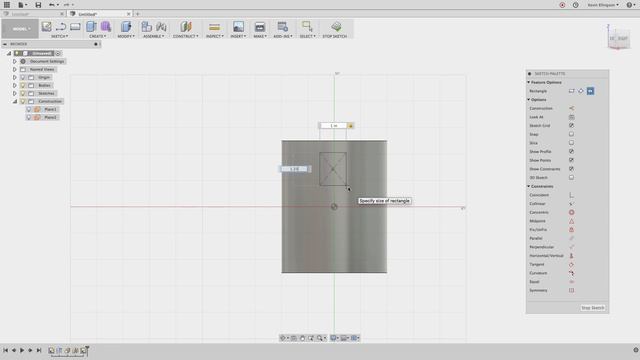The height and width of the screenshot is (360, 640).
Task: Collapse the Feature Options section
Action: 529,82
